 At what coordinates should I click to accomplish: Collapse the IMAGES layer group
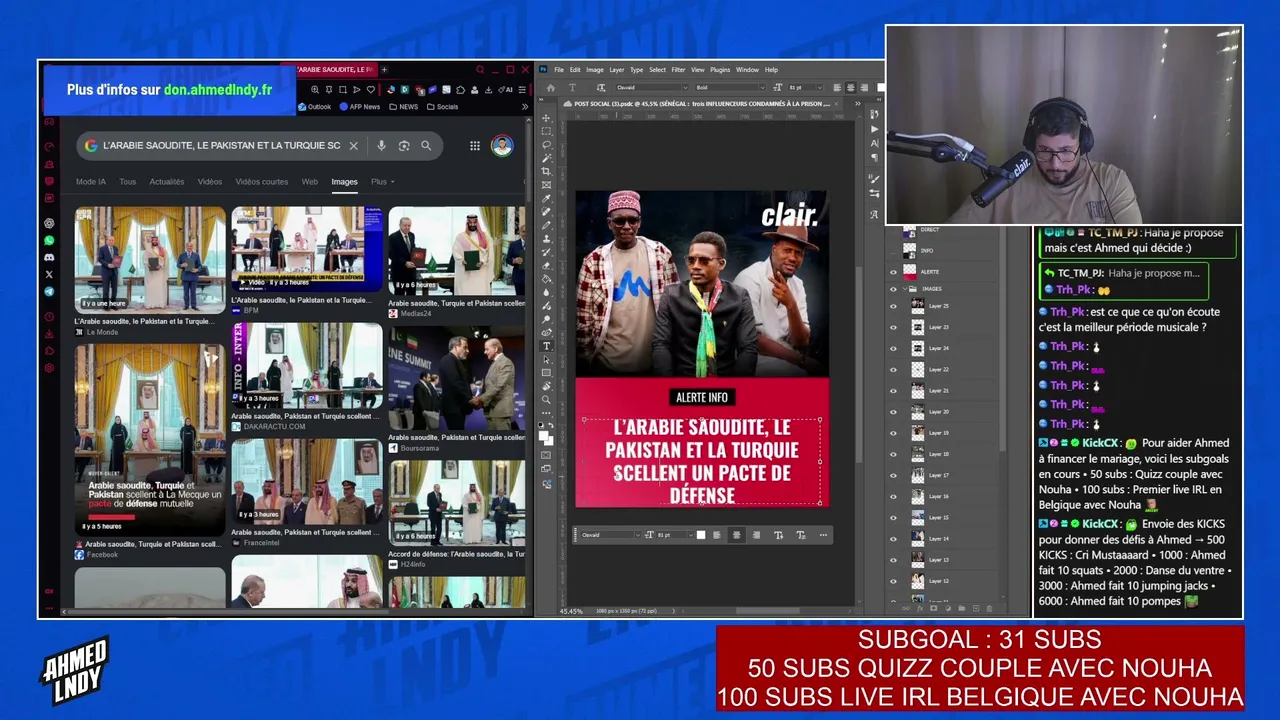pos(906,289)
